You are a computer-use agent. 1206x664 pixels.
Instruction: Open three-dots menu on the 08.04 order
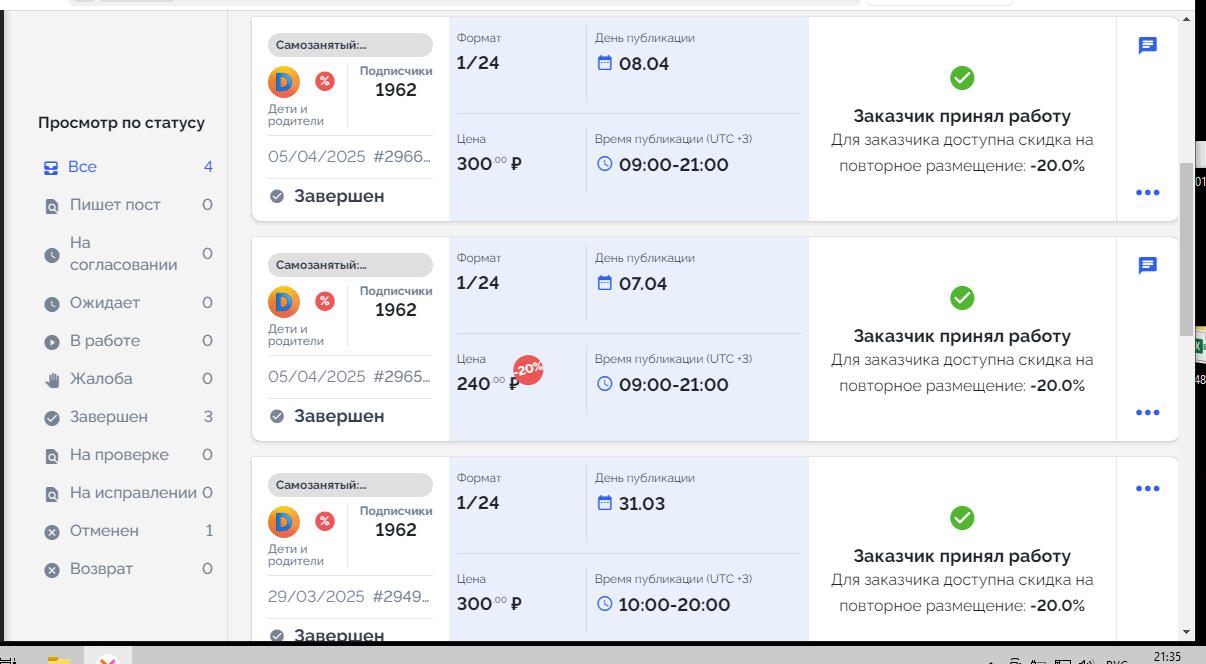click(1148, 192)
